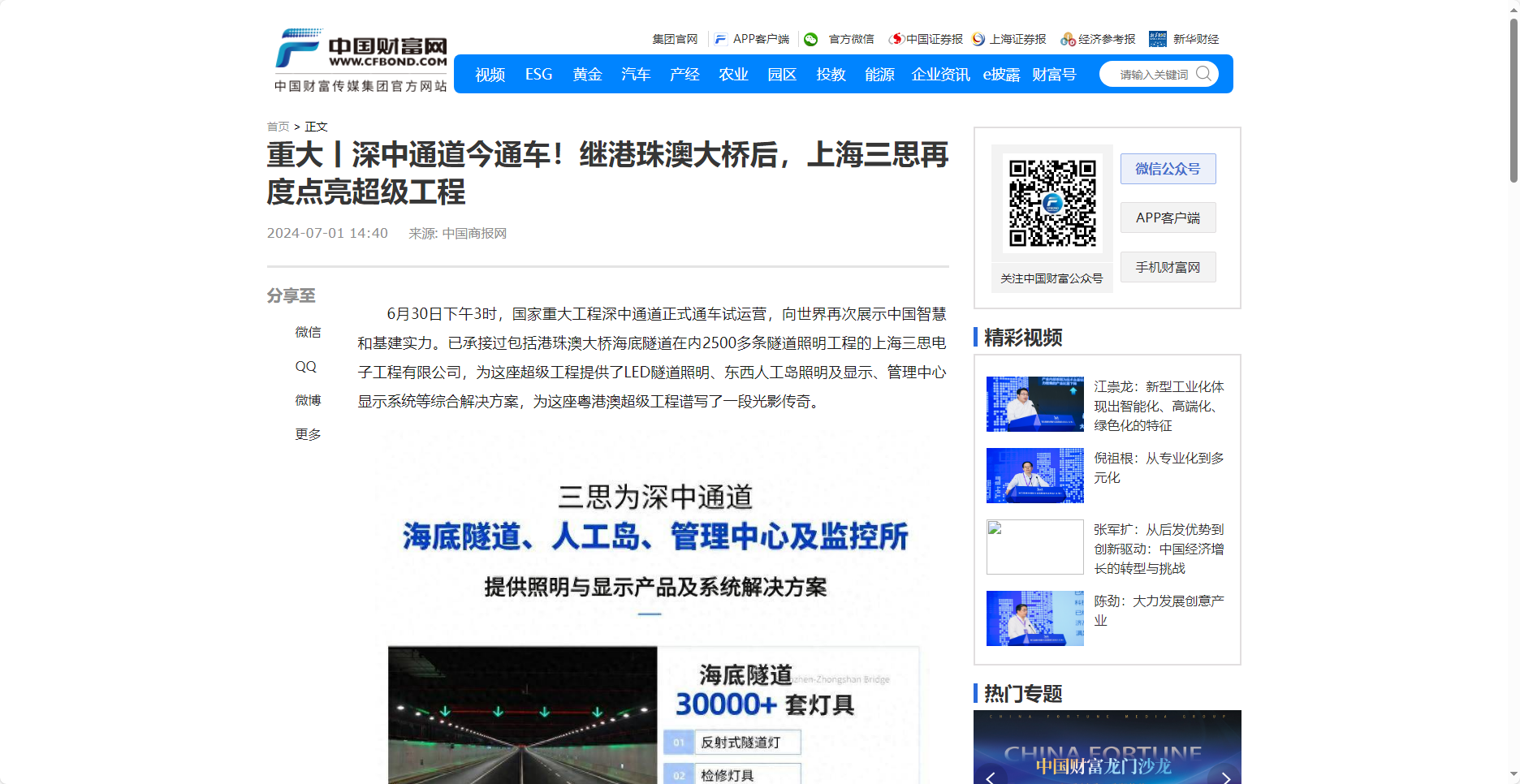
Task: Click the search magnifier icon
Action: (x=1205, y=73)
